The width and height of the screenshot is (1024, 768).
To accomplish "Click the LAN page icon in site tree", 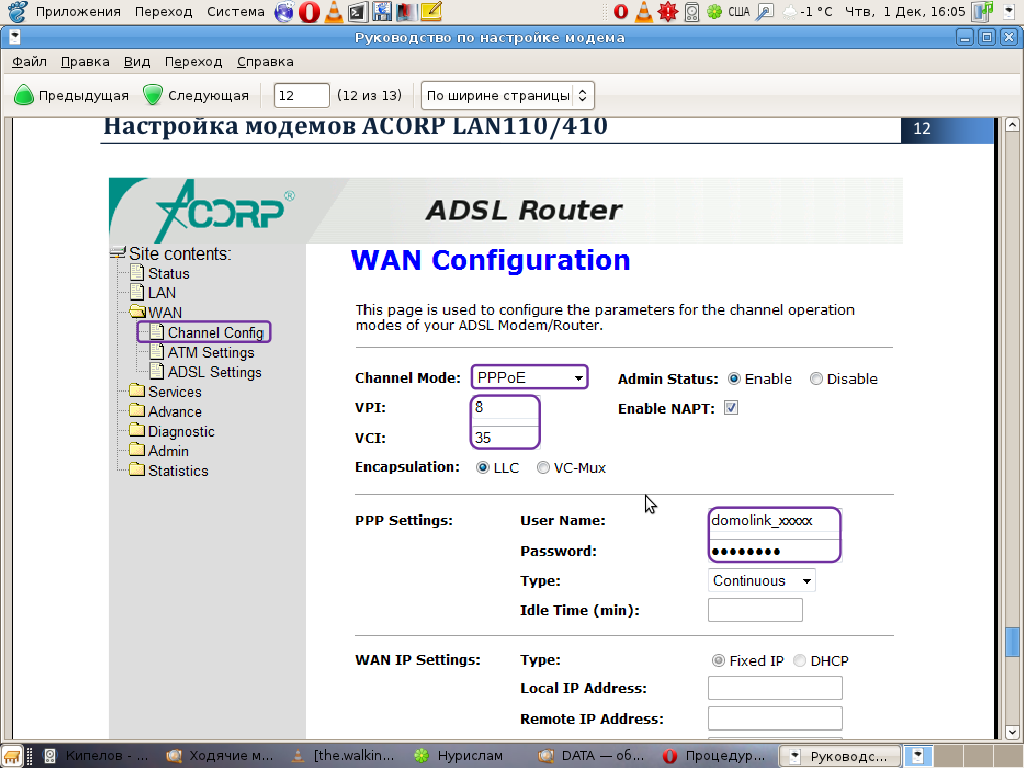I will (137, 291).
